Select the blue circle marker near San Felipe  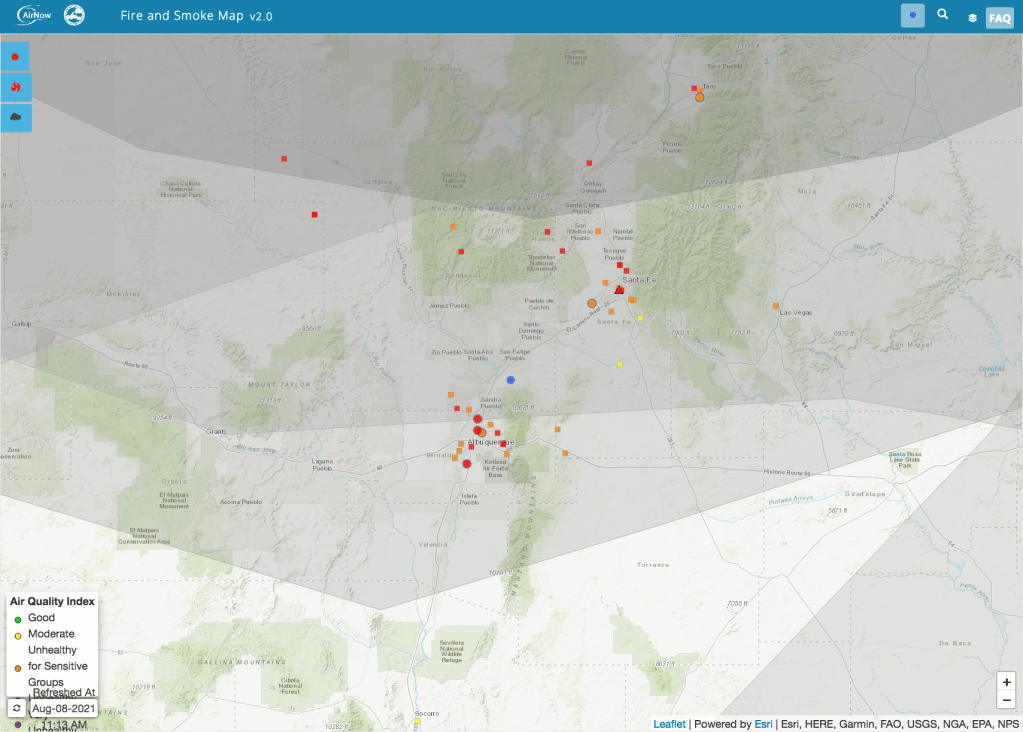click(510, 380)
